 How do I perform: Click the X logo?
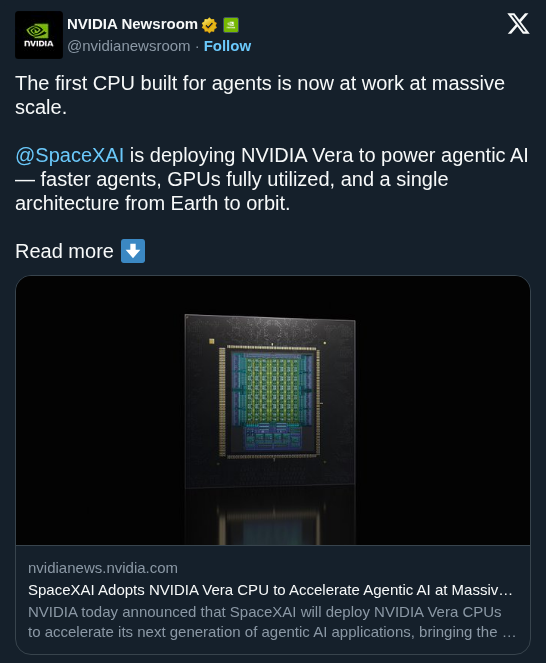pos(518,23)
